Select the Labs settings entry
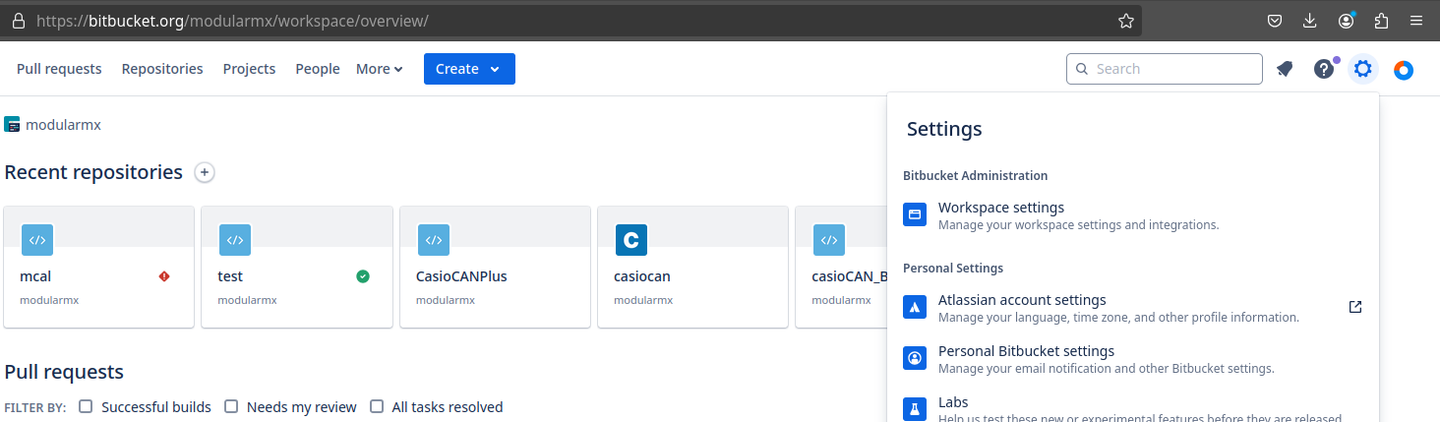Image resolution: width=1440 pixels, height=422 pixels. (1132, 409)
